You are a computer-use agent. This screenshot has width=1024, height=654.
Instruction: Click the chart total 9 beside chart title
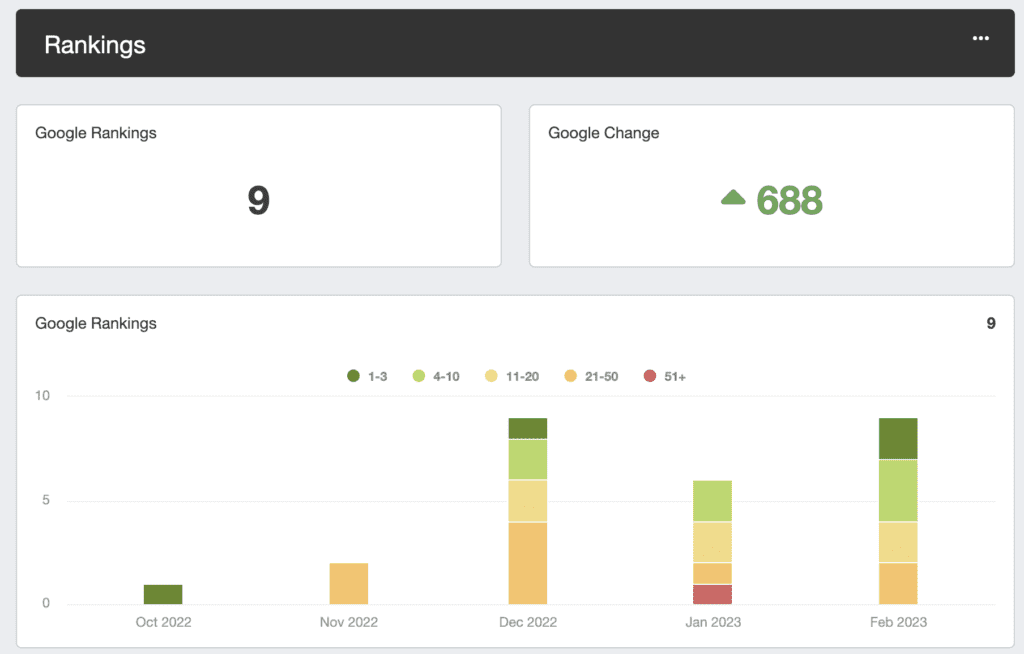[991, 323]
